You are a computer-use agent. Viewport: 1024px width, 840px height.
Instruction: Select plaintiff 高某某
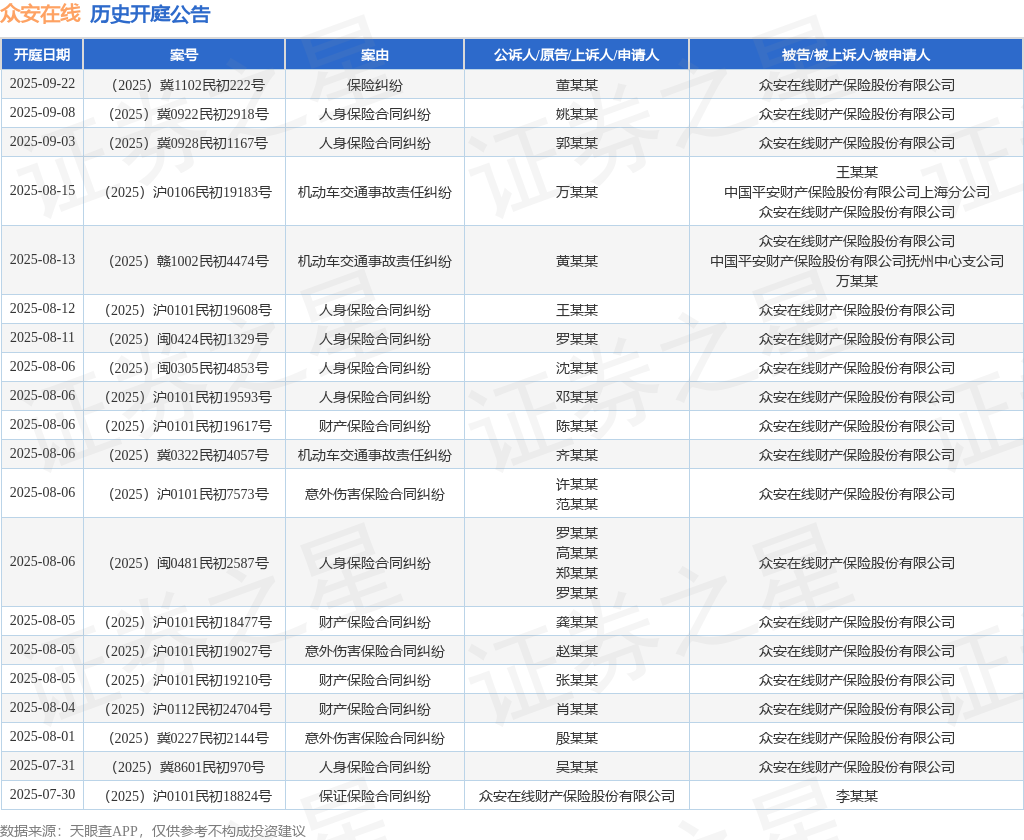pyautogui.click(x=577, y=553)
